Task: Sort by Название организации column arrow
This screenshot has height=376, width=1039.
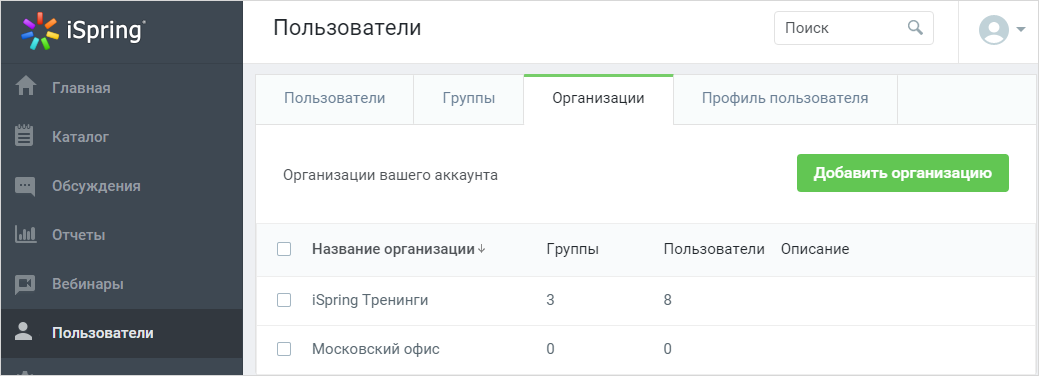Action: click(482, 249)
